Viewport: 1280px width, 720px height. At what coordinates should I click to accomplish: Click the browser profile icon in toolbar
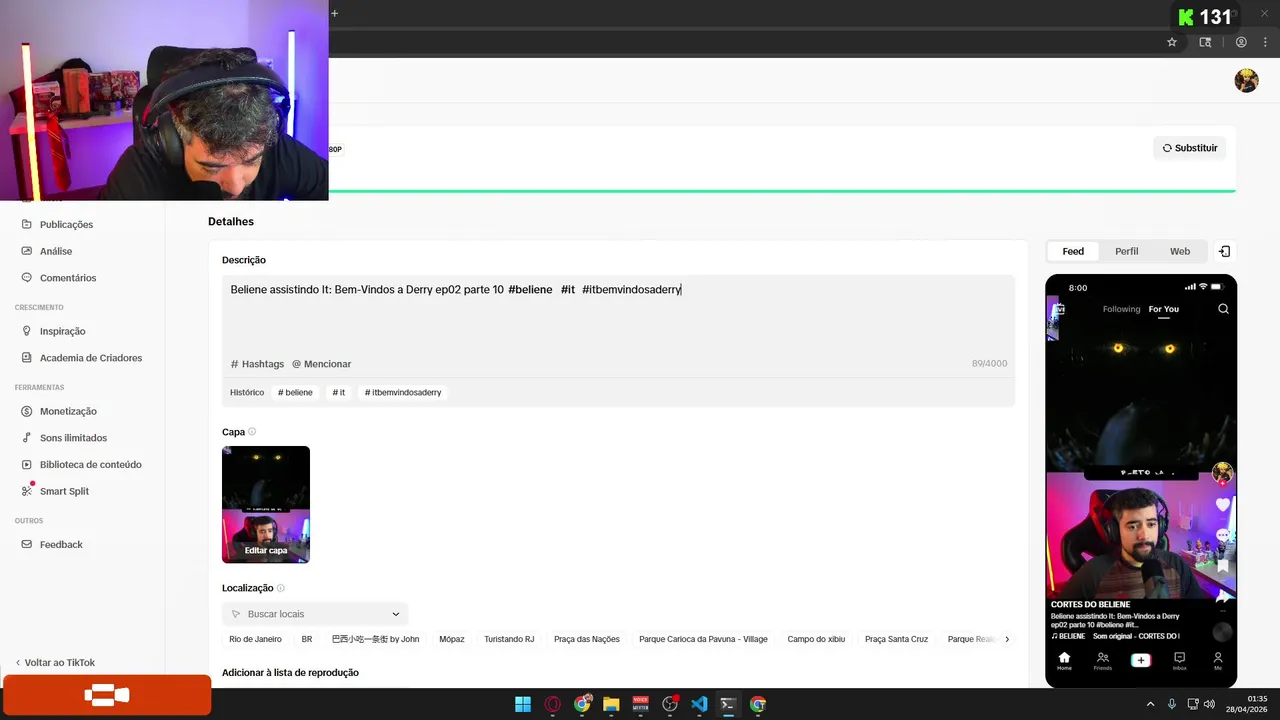pos(1241,42)
